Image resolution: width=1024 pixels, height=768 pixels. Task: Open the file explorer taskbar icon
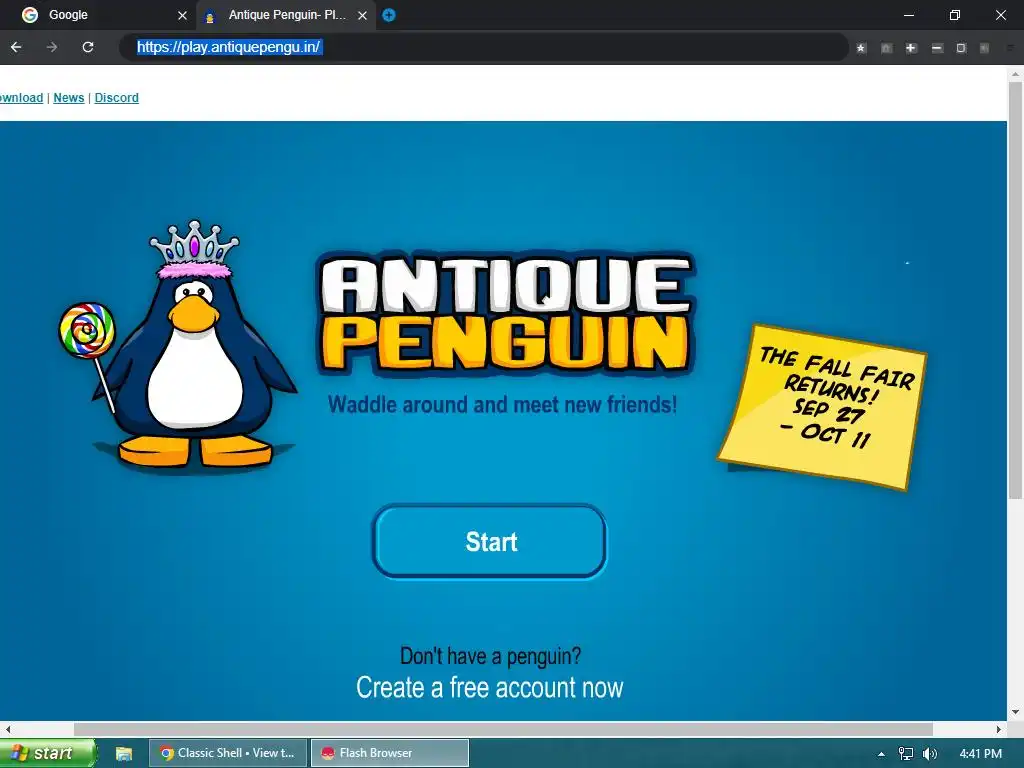pyautogui.click(x=123, y=754)
